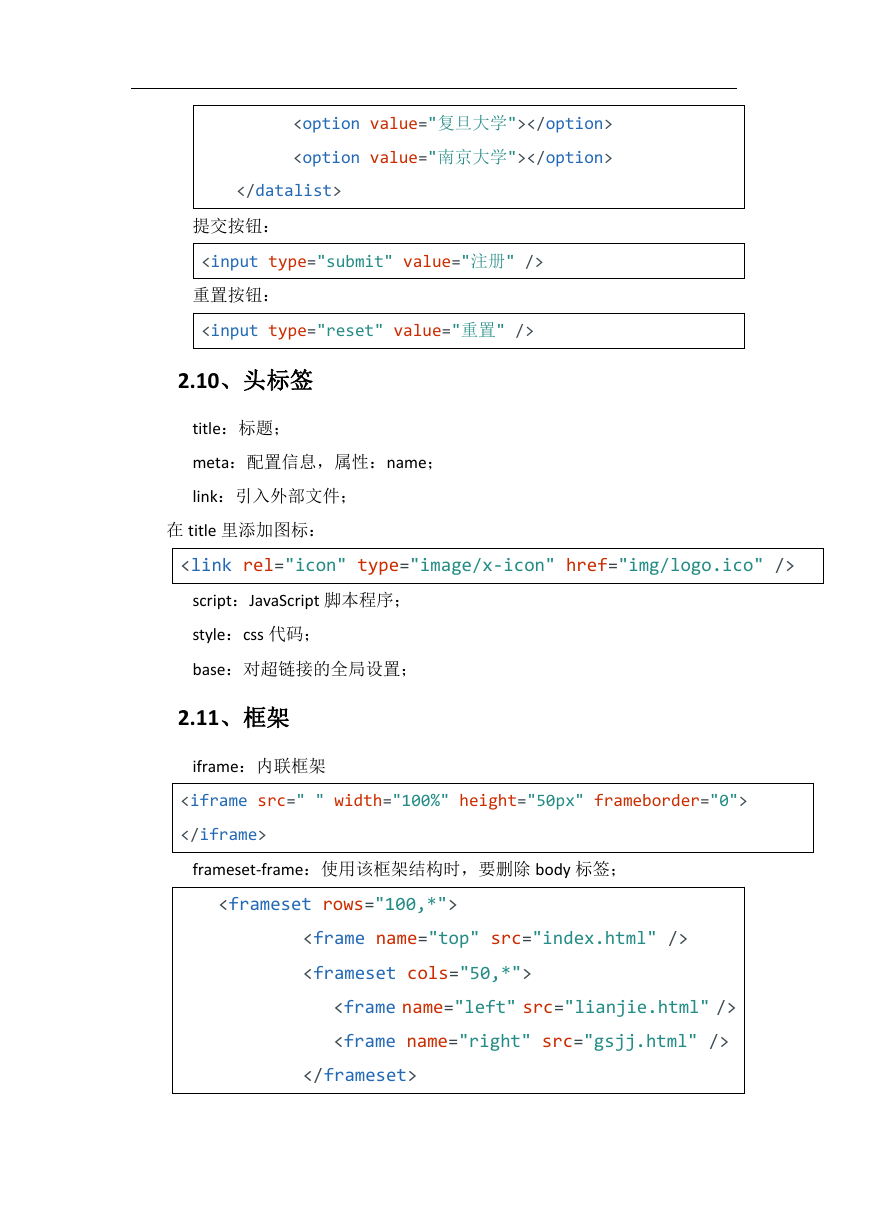Image resolution: width=869 pixels, height=1228 pixels.
Task: Click the line 'meta：配置信息，属性：name；'
Action: pos(314,463)
